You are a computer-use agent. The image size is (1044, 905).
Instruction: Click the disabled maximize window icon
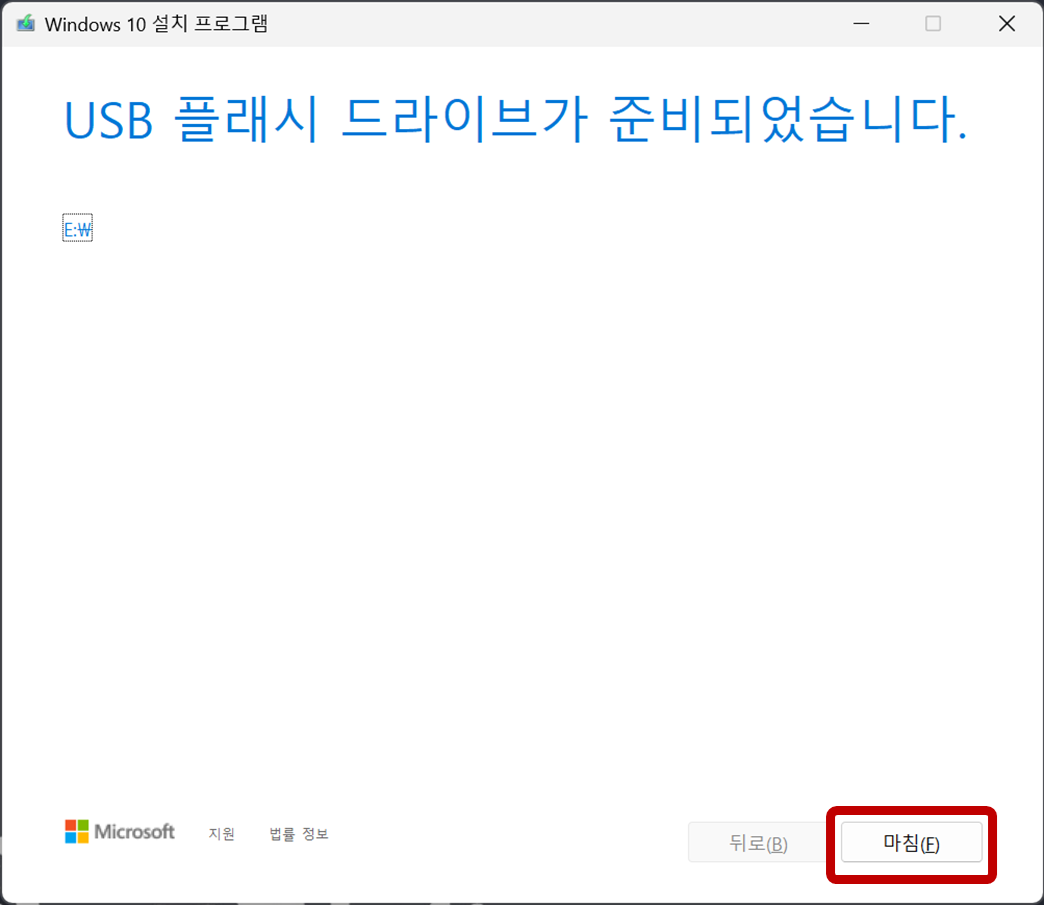point(933,23)
